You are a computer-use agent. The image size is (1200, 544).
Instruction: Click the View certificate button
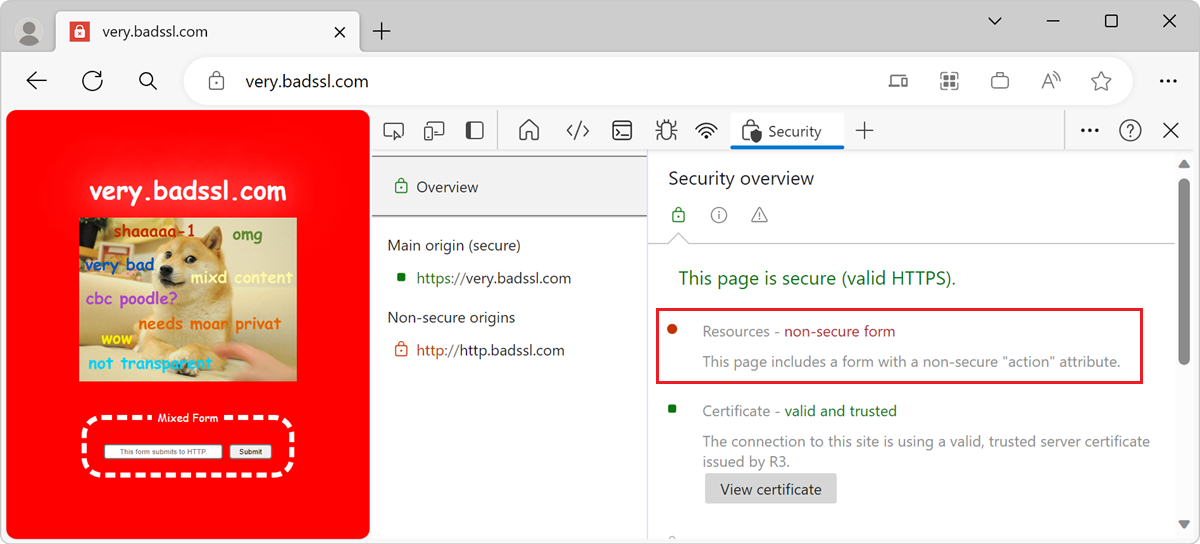[x=770, y=489]
